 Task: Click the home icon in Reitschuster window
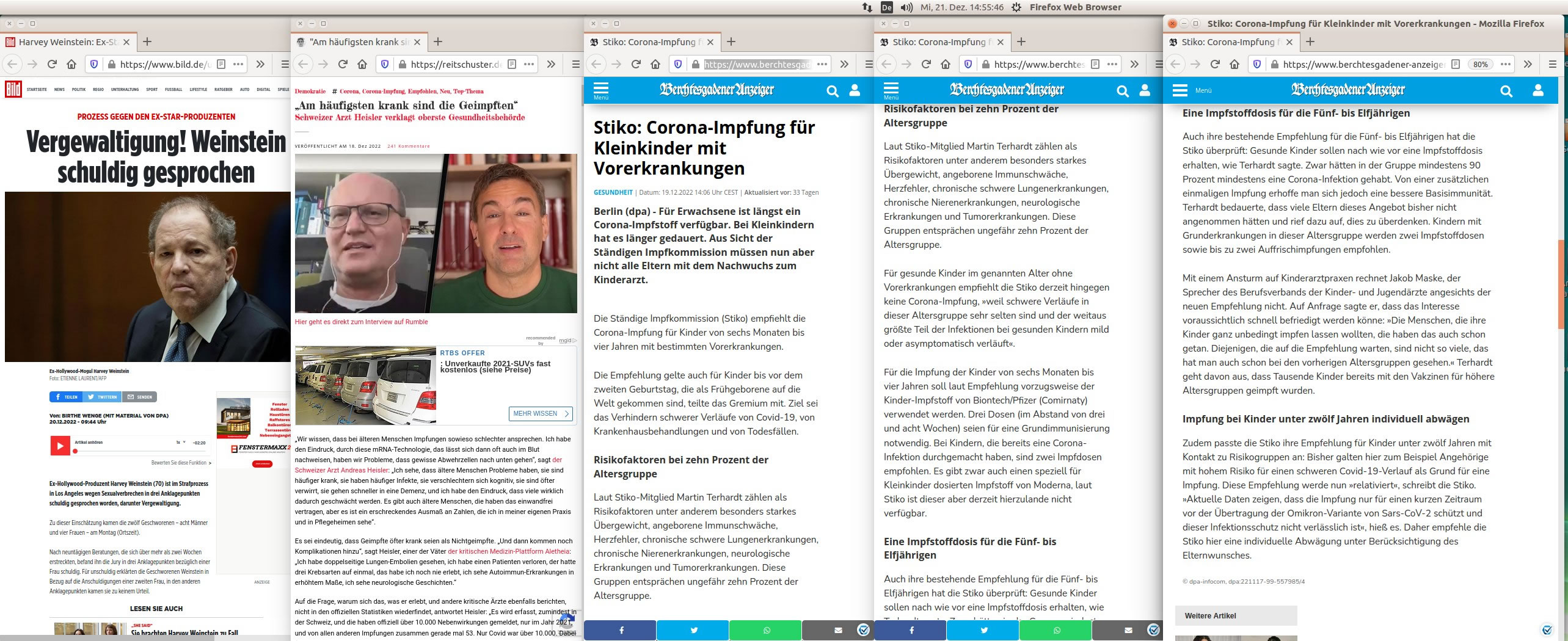(x=362, y=64)
